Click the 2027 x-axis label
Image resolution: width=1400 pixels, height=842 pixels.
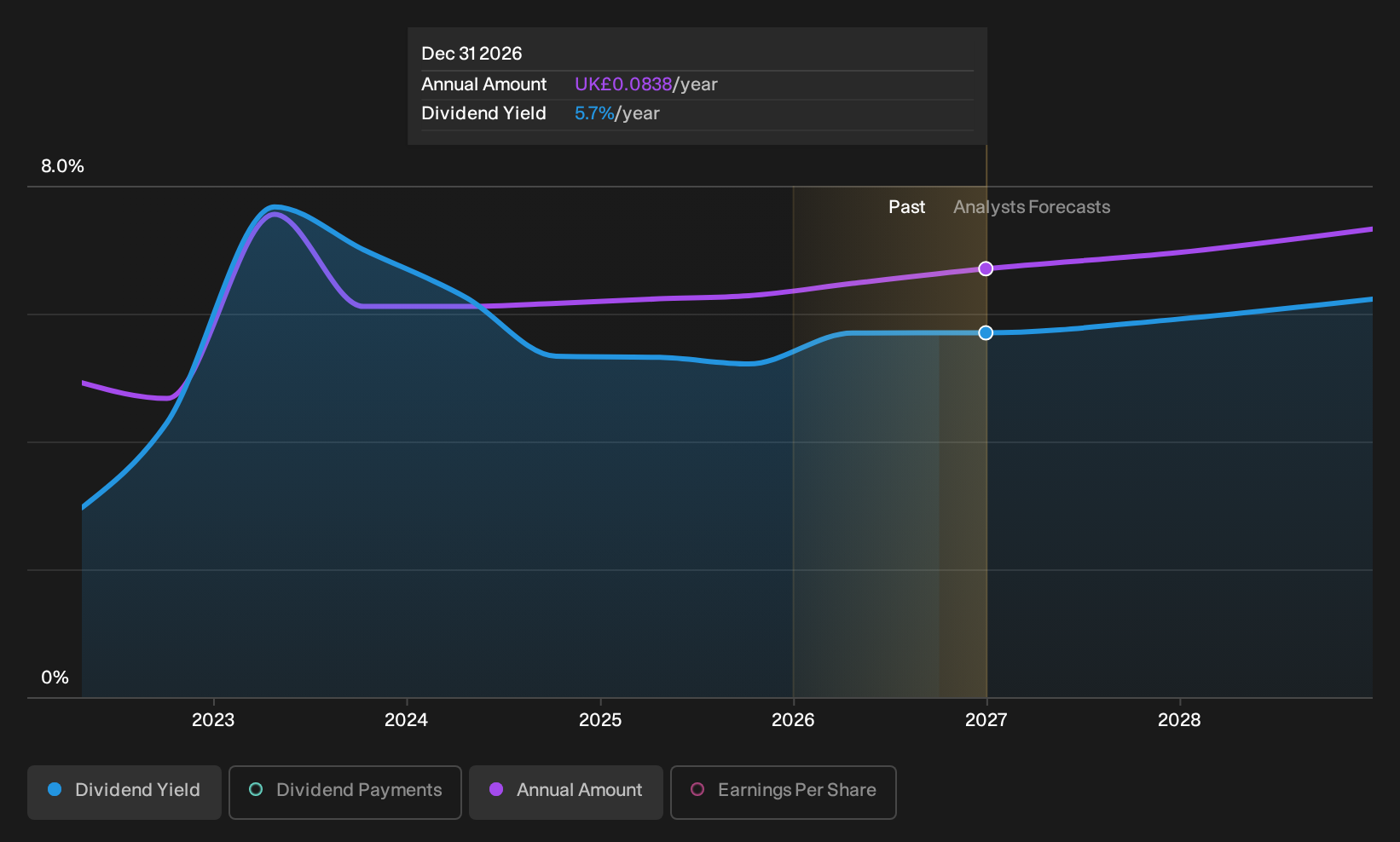(x=986, y=720)
